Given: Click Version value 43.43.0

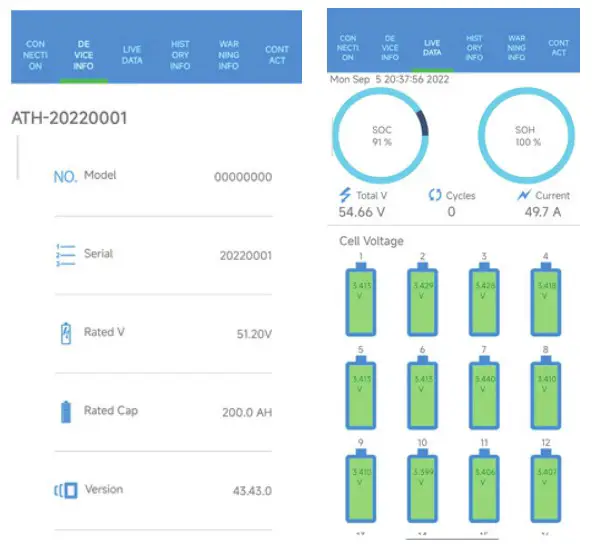Looking at the screenshot, I should (x=252, y=491).
